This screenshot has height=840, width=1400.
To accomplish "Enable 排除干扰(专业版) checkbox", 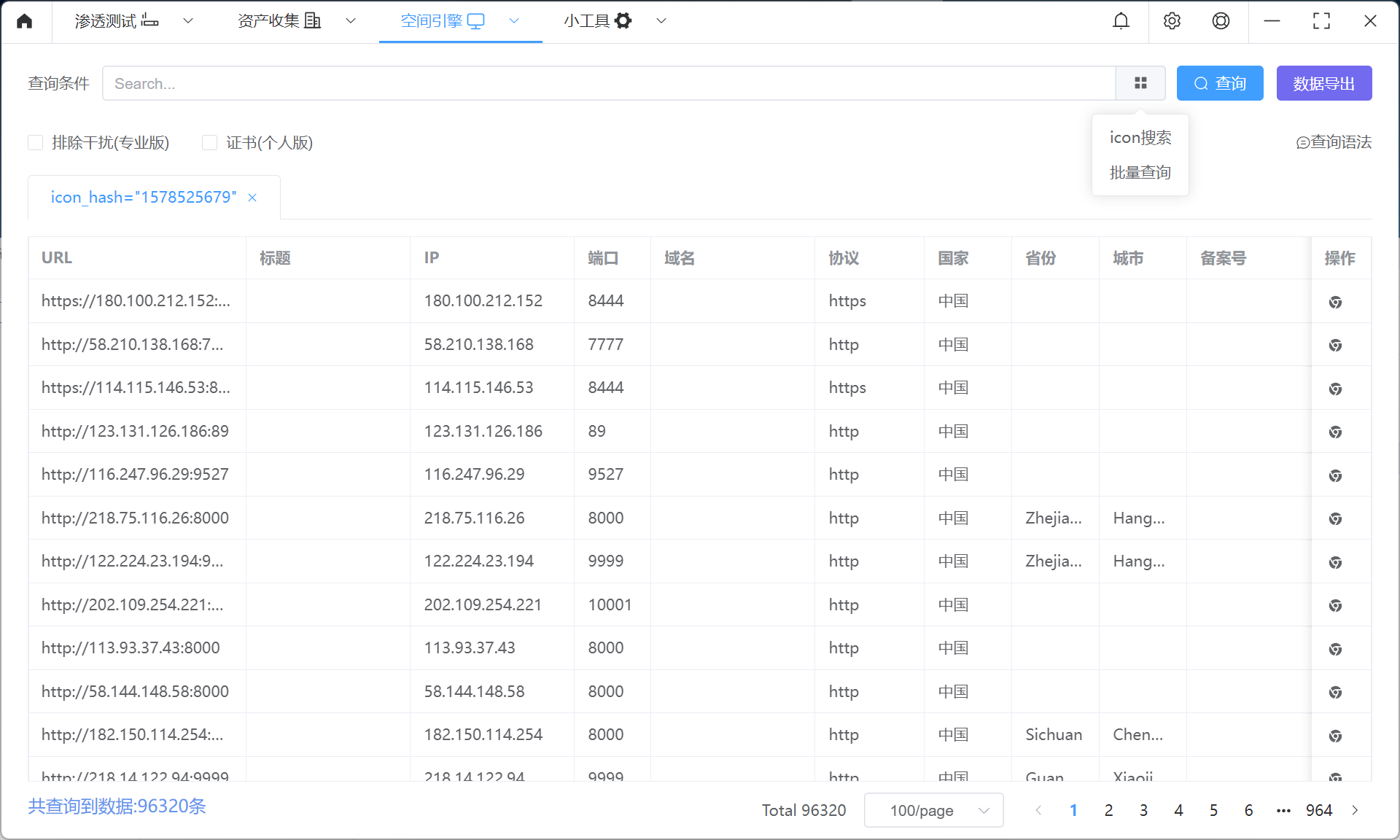I will [36, 143].
